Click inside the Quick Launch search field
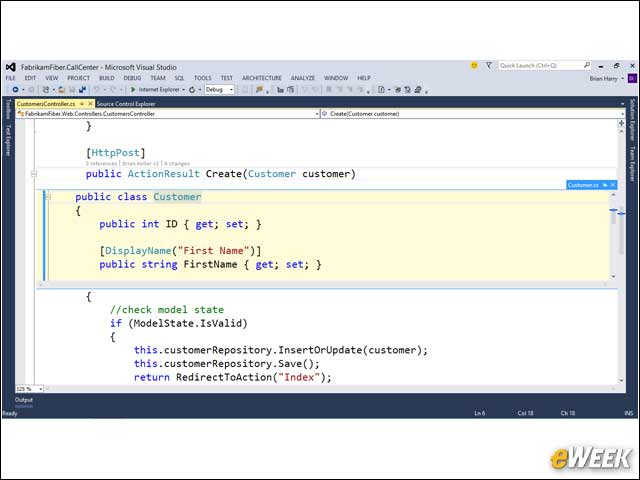 540,65
